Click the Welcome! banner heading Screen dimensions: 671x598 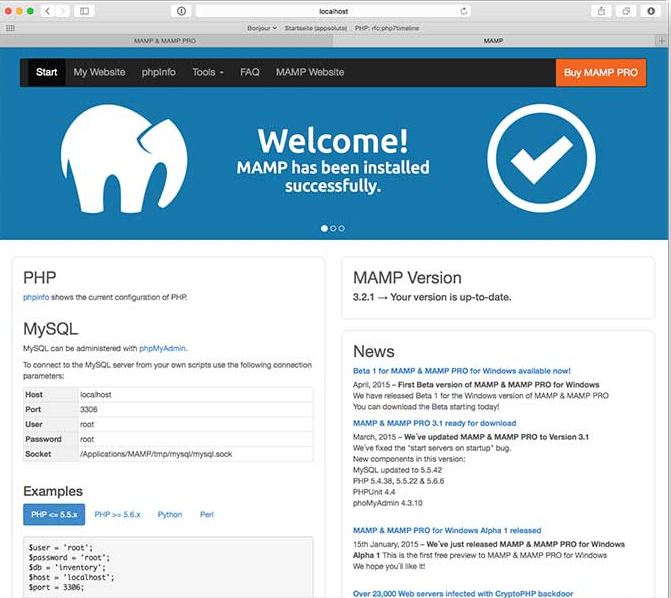click(333, 141)
